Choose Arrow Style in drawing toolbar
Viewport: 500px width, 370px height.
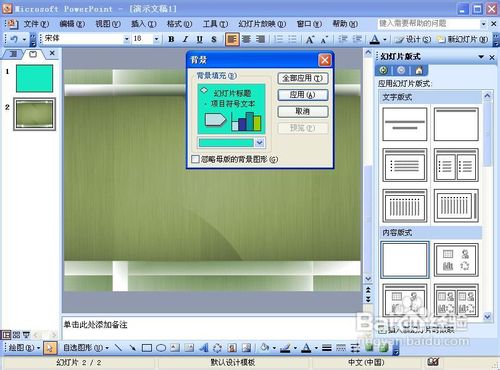[x=355, y=348]
